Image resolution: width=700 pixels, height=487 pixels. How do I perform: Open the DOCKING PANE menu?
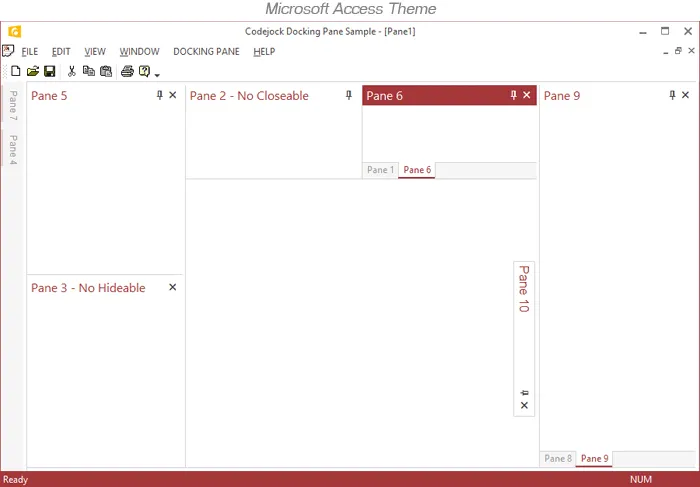206,52
